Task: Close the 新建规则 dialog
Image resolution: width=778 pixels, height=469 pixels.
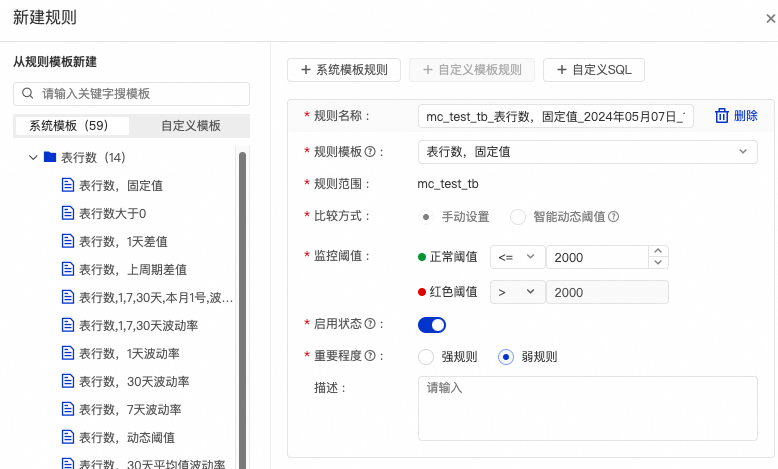Action: 771,19
